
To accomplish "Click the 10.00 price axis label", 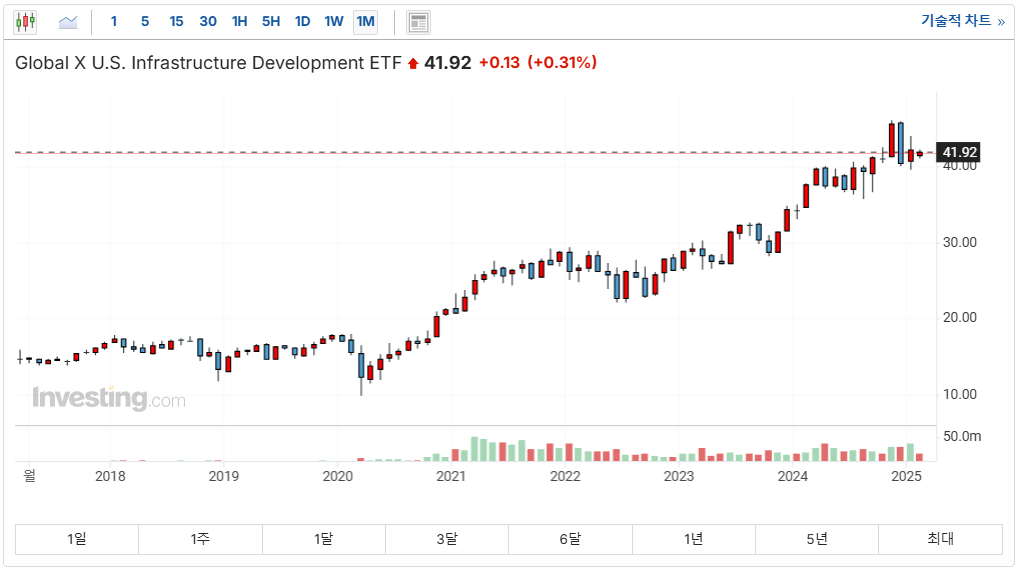I will (x=959, y=394).
